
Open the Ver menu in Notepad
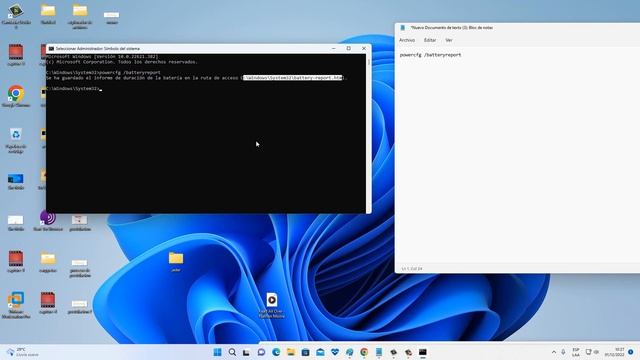pos(449,40)
